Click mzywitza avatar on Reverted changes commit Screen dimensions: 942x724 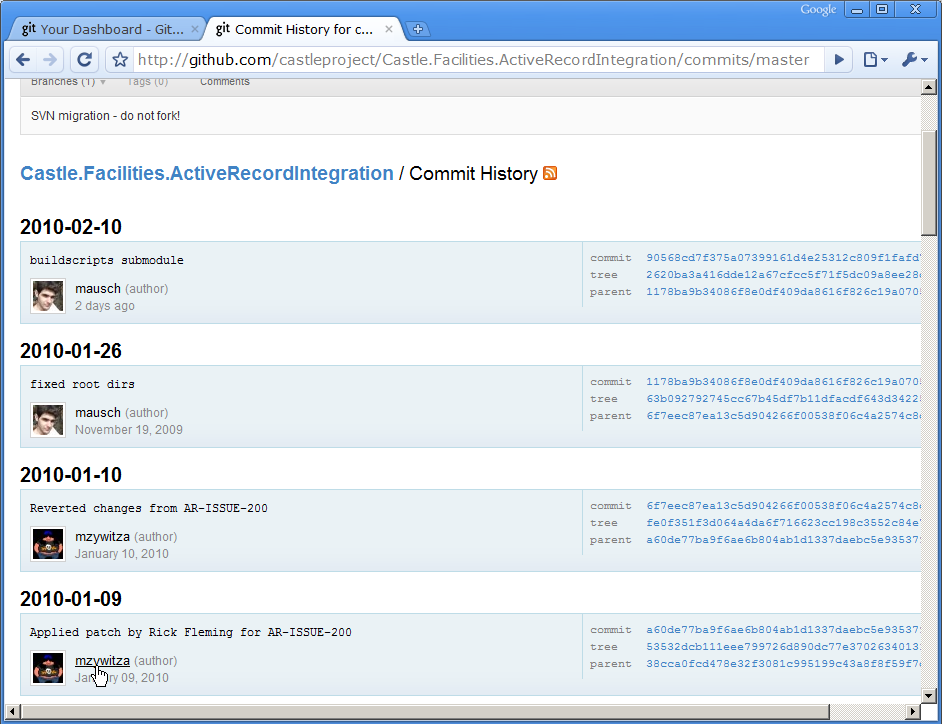tap(48, 544)
